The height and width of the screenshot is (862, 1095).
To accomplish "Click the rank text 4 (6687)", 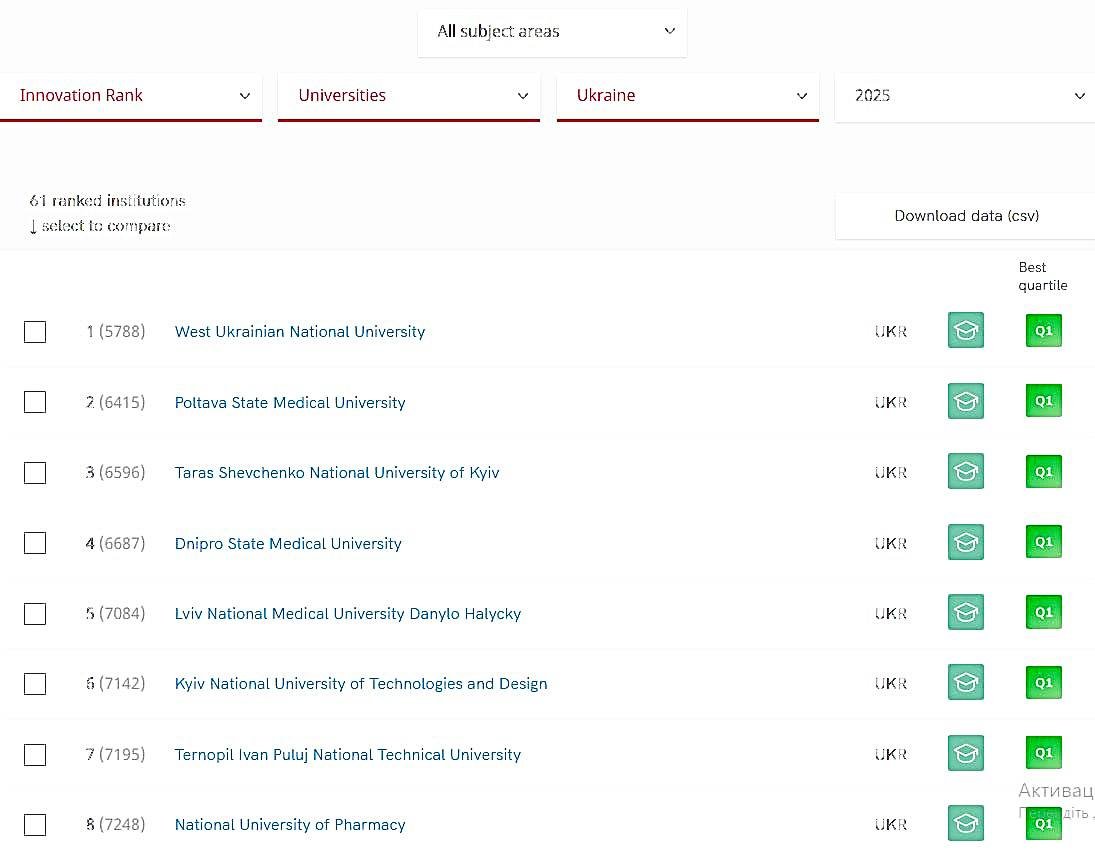I will [x=116, y=543].
